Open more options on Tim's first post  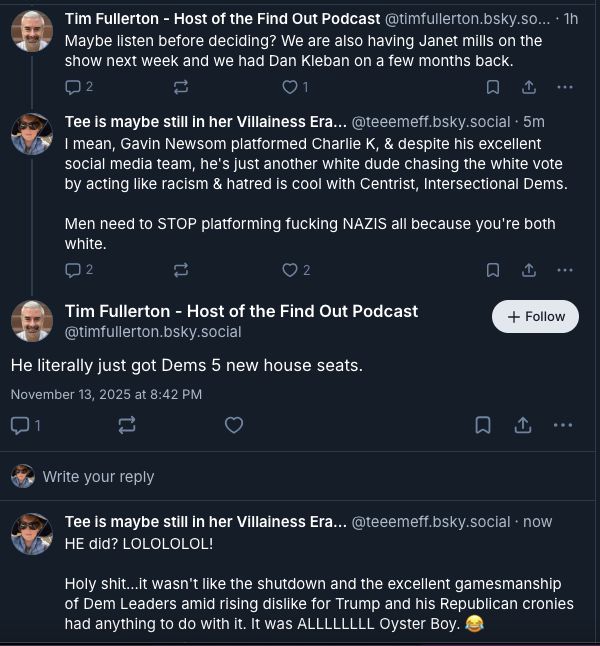coord(565,87)
